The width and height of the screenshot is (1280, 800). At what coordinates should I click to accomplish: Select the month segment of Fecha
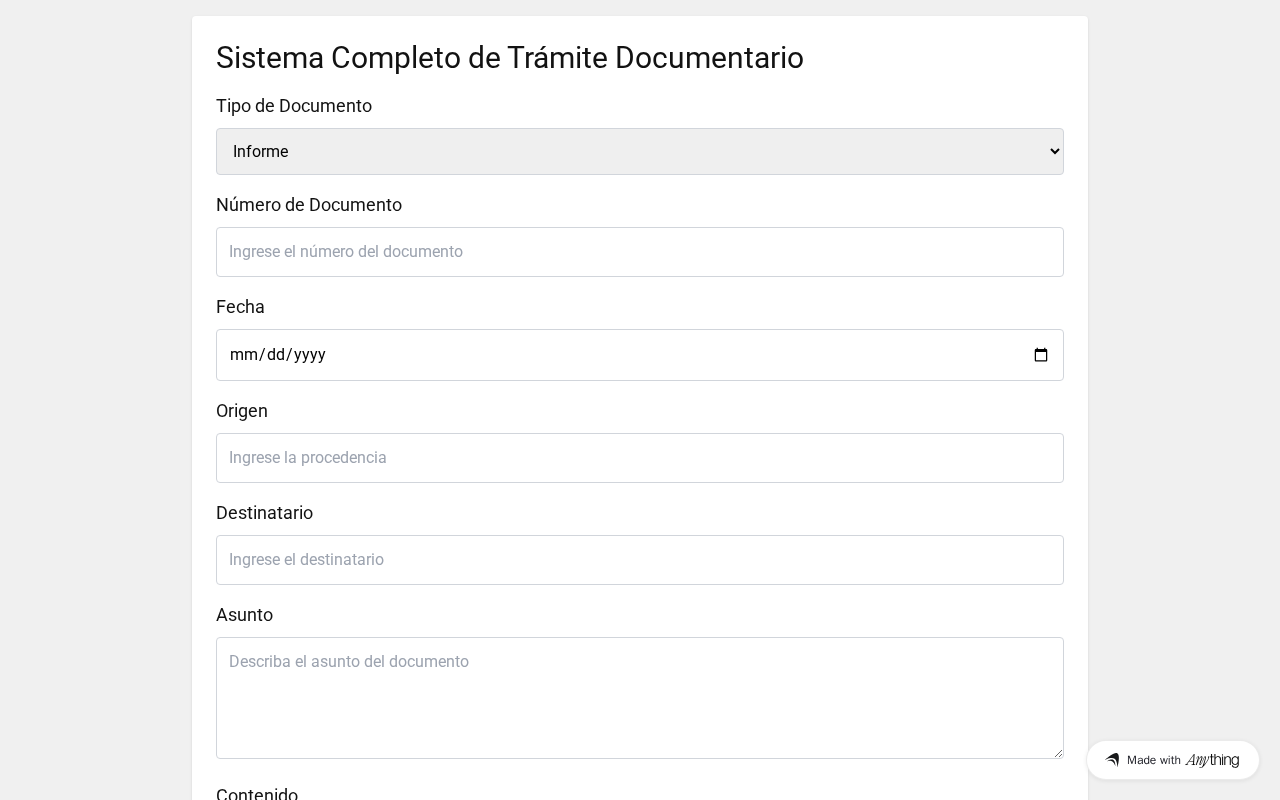click(243, 355)
